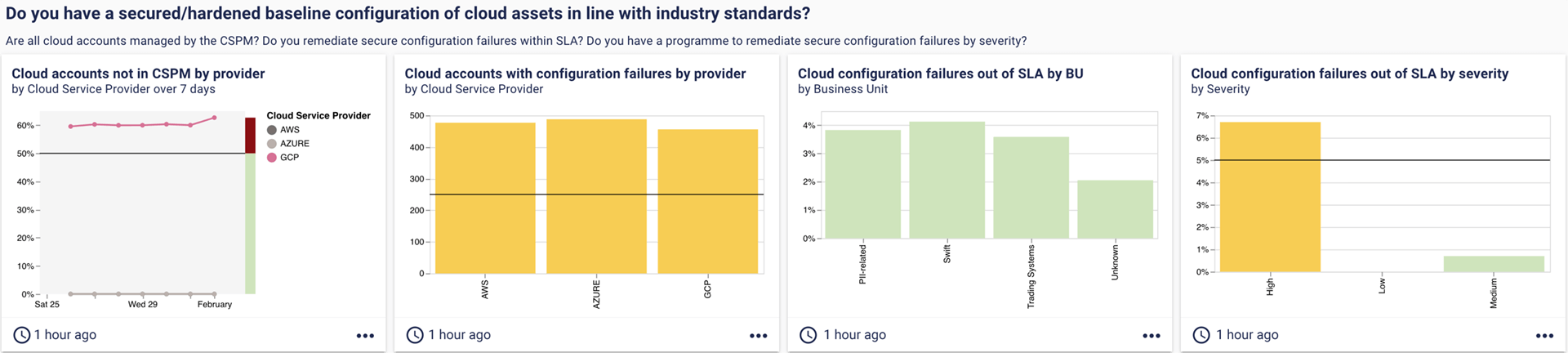Image resolution: width=1568 pixels, height=353 pixels.
Task: Click the AZURE bar in failures chart
Action: pyautogui.click(x=596, y=196)
